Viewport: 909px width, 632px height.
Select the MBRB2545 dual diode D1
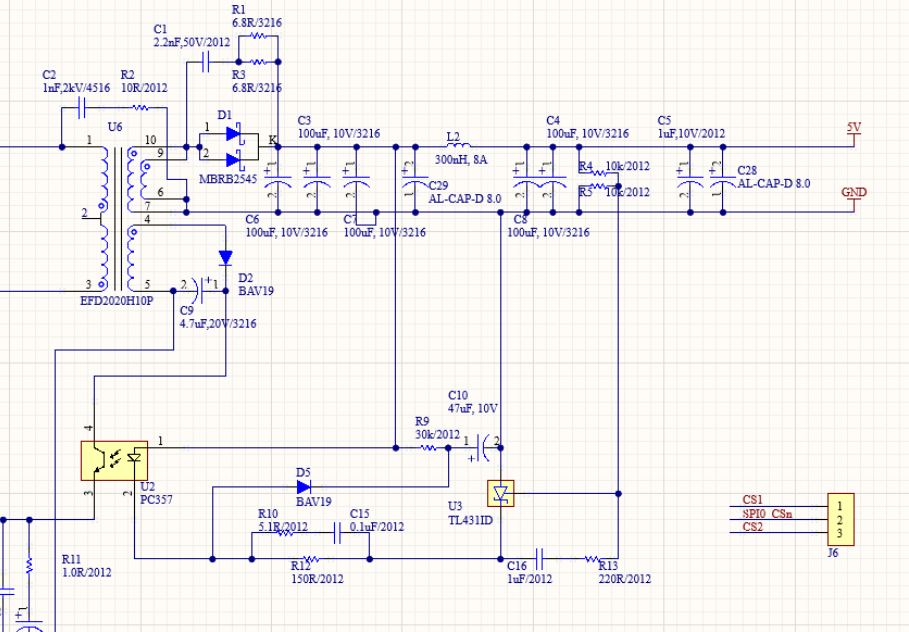pos(235,145)
